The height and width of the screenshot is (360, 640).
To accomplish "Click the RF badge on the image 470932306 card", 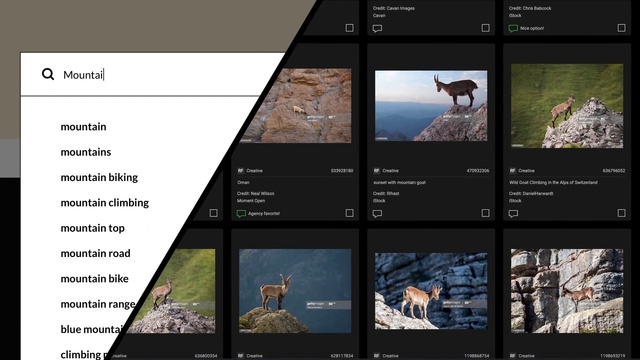I will [x=376, y=171].
